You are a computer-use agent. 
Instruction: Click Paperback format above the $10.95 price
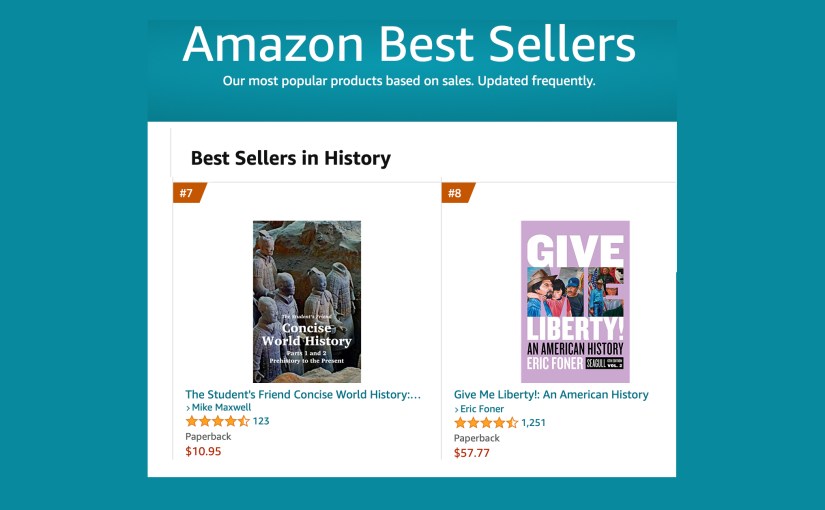[x=208, y=436]
